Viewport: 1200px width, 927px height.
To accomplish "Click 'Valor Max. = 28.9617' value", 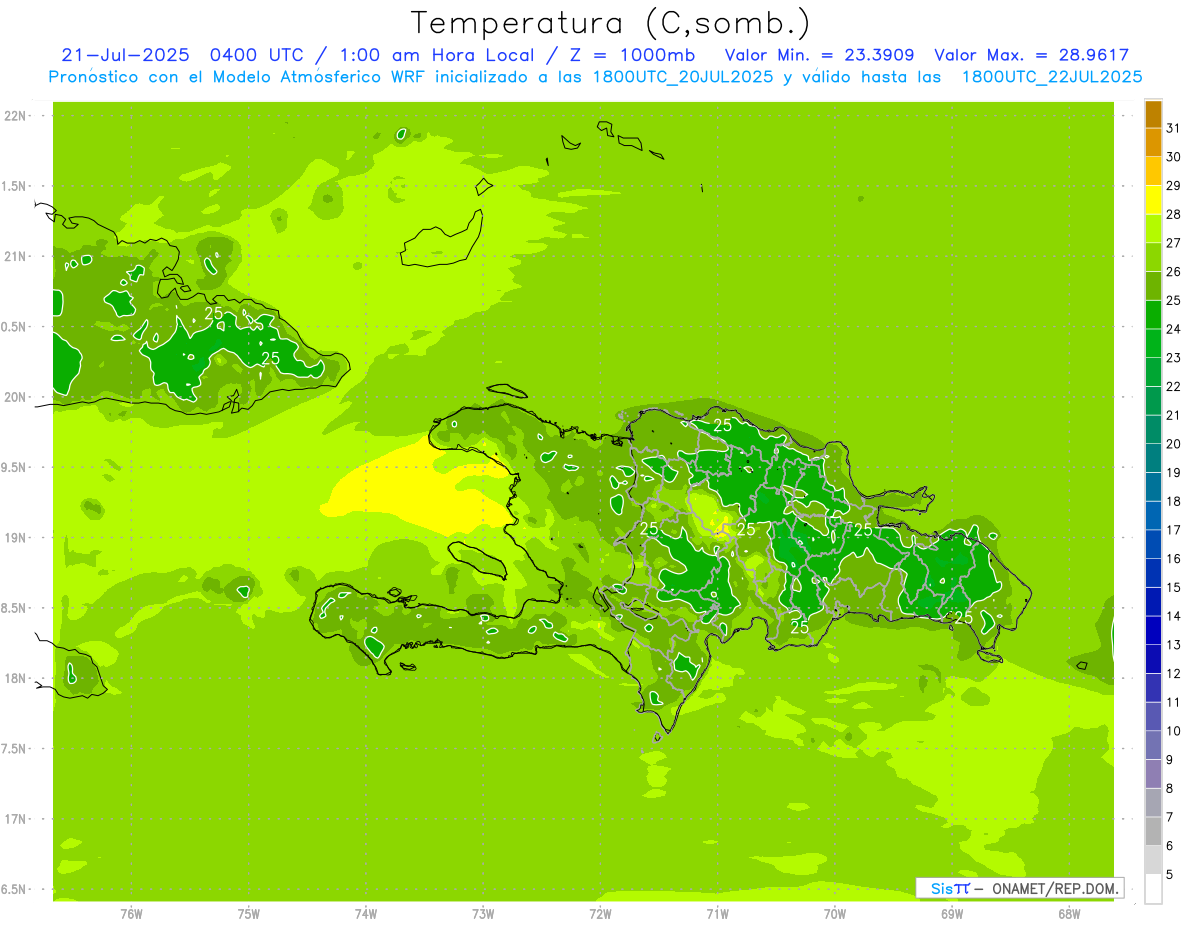I will [x=1031, y=55].
